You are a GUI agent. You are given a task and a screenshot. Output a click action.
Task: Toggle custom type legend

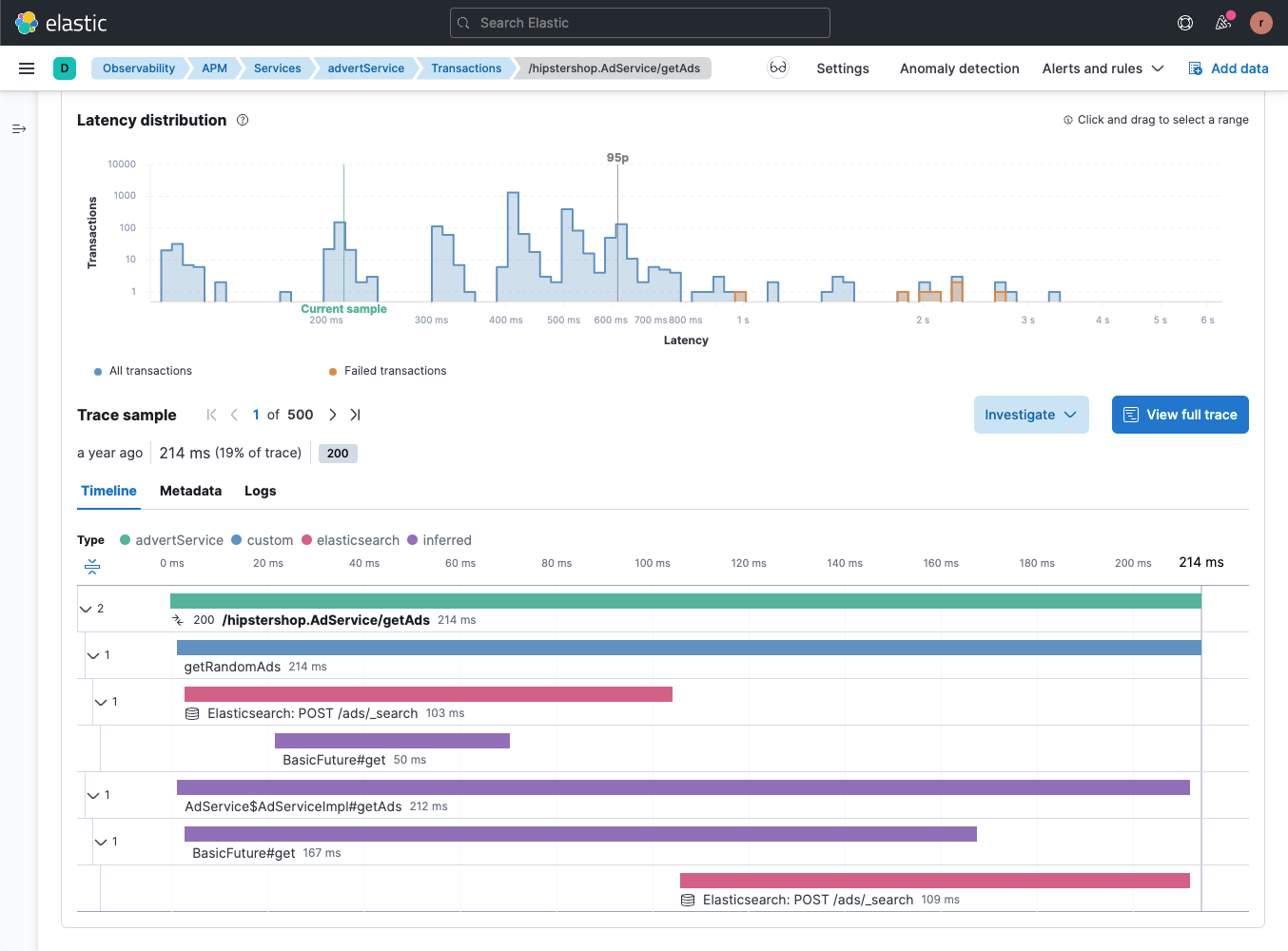click(x=263, y=540)
